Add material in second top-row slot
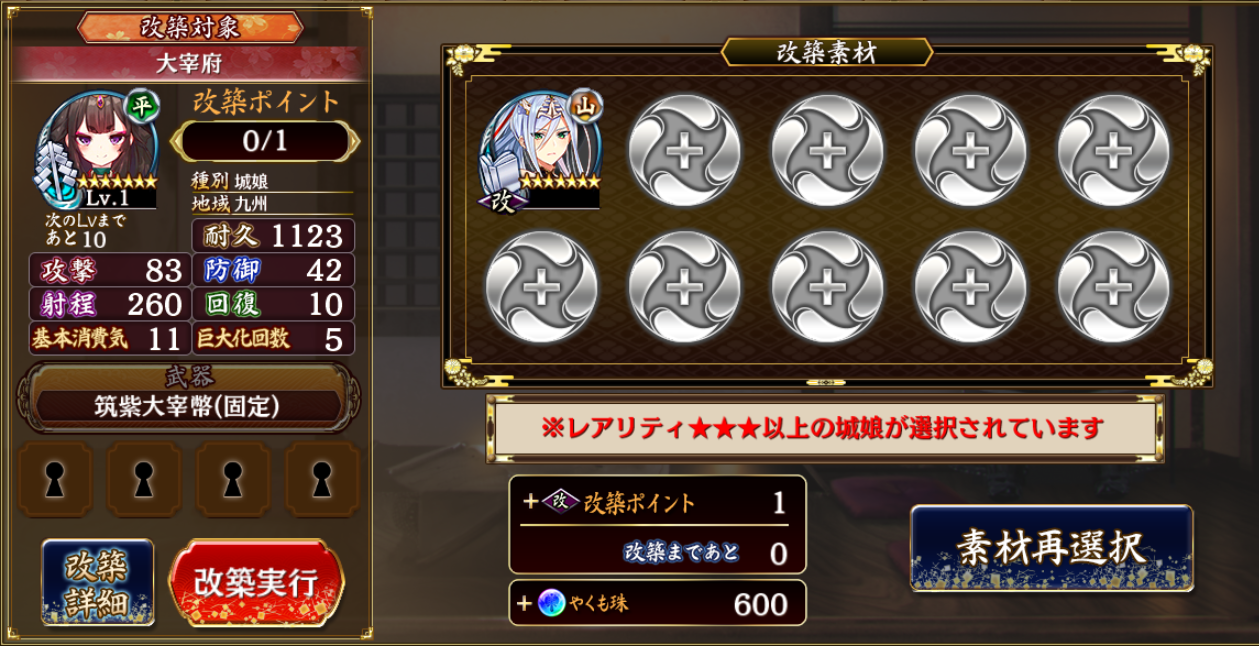This screenshot has height=646, width=1259. pyautogui.click(x=685, y=151)
